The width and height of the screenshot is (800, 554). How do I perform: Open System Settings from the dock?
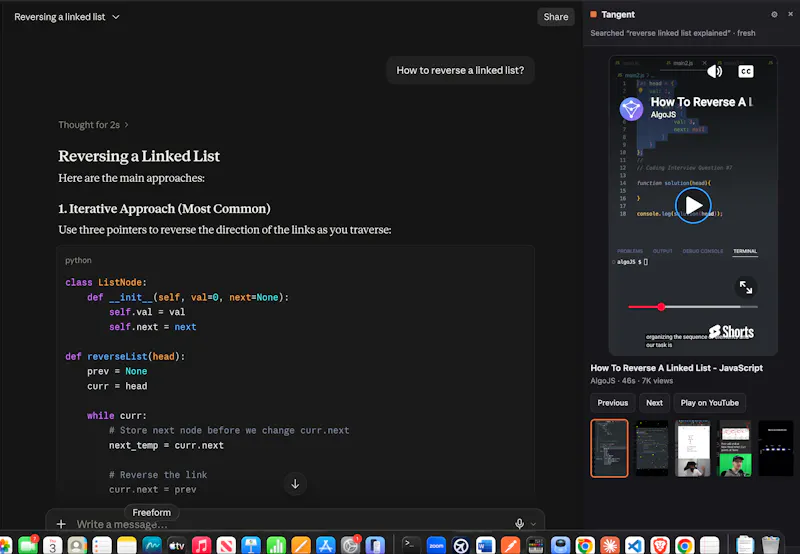(x=351, y=545)
